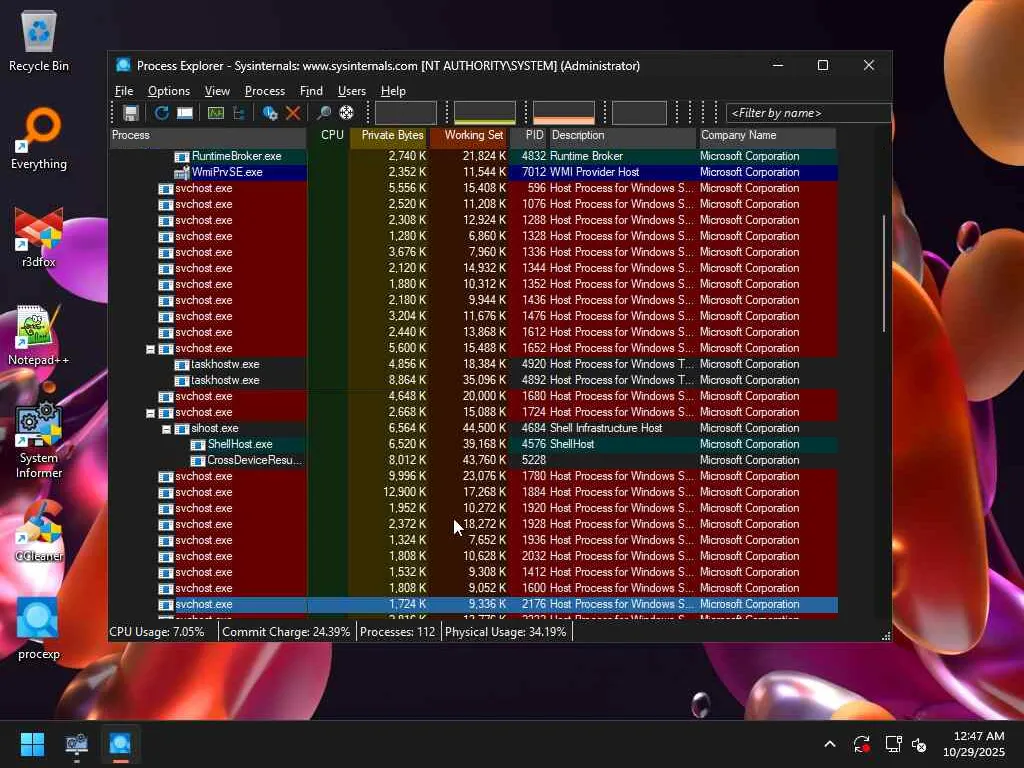Image resolution: width=1024 pixels, height=768 pixels.
Task: Collapse svchost.exe PID 1652 tree node
Action: click(150, 349)
